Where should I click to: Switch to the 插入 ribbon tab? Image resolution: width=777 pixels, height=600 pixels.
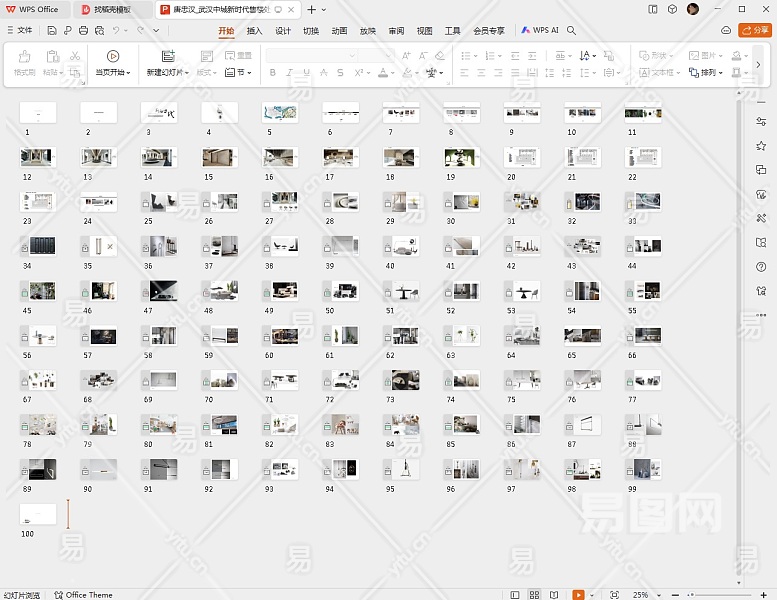[x=254, y=31]
